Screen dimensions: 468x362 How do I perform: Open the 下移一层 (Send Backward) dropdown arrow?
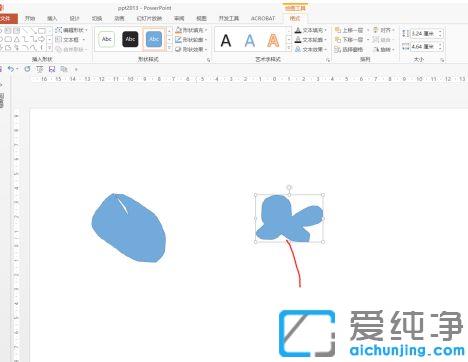pyautogui.click(x=368, y=40)
